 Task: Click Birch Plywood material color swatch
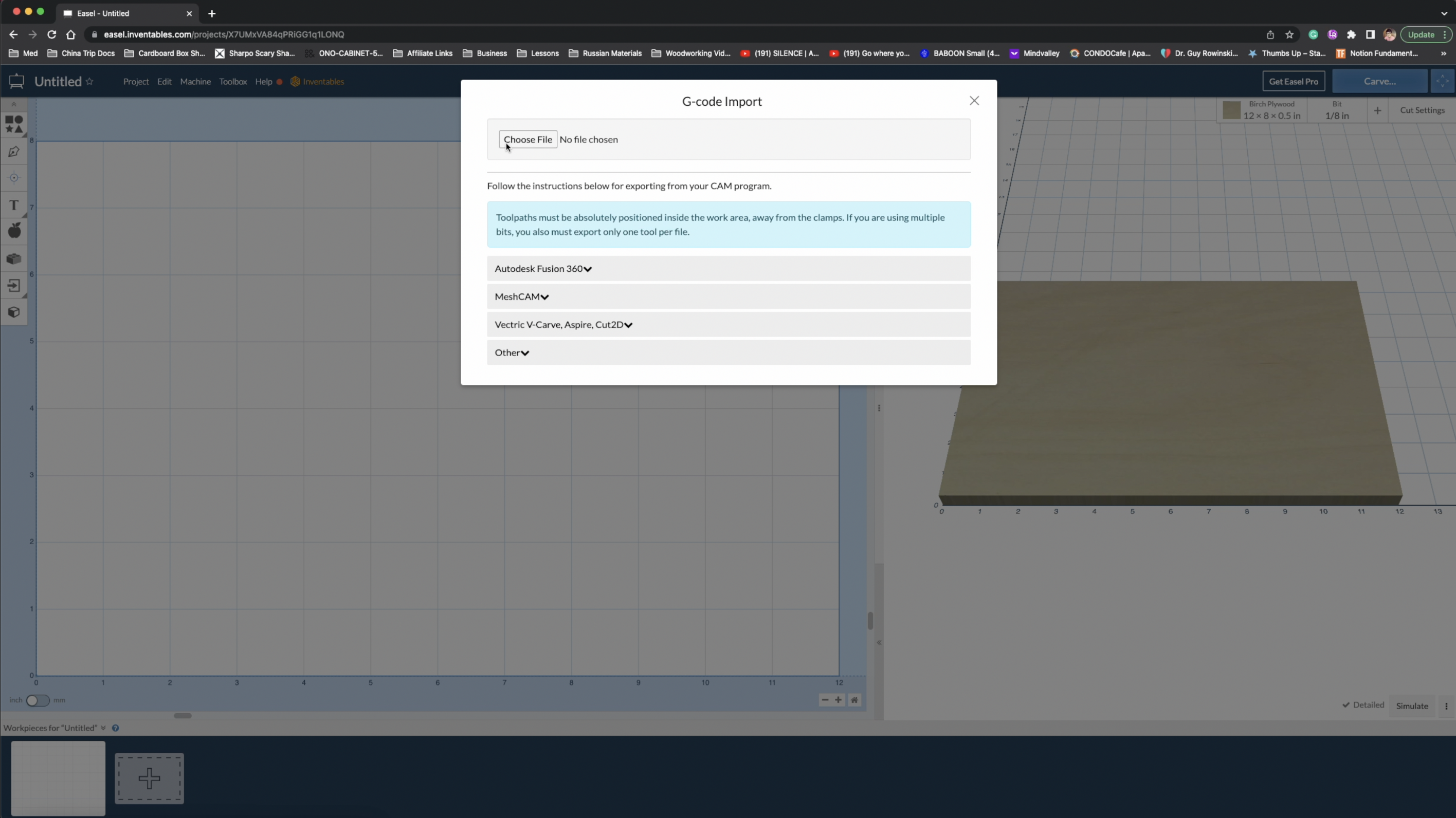coord(1231,110)
